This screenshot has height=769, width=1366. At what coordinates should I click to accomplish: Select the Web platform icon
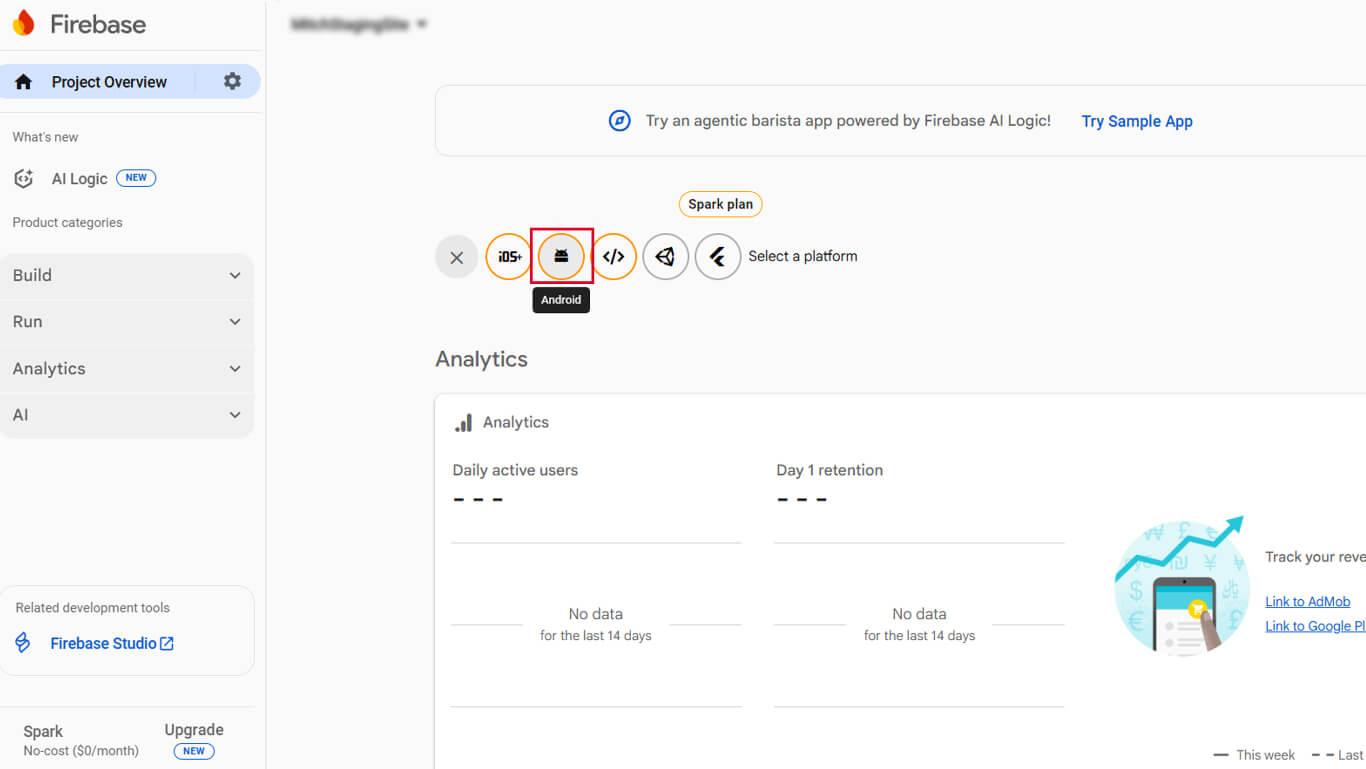point(613,257)
